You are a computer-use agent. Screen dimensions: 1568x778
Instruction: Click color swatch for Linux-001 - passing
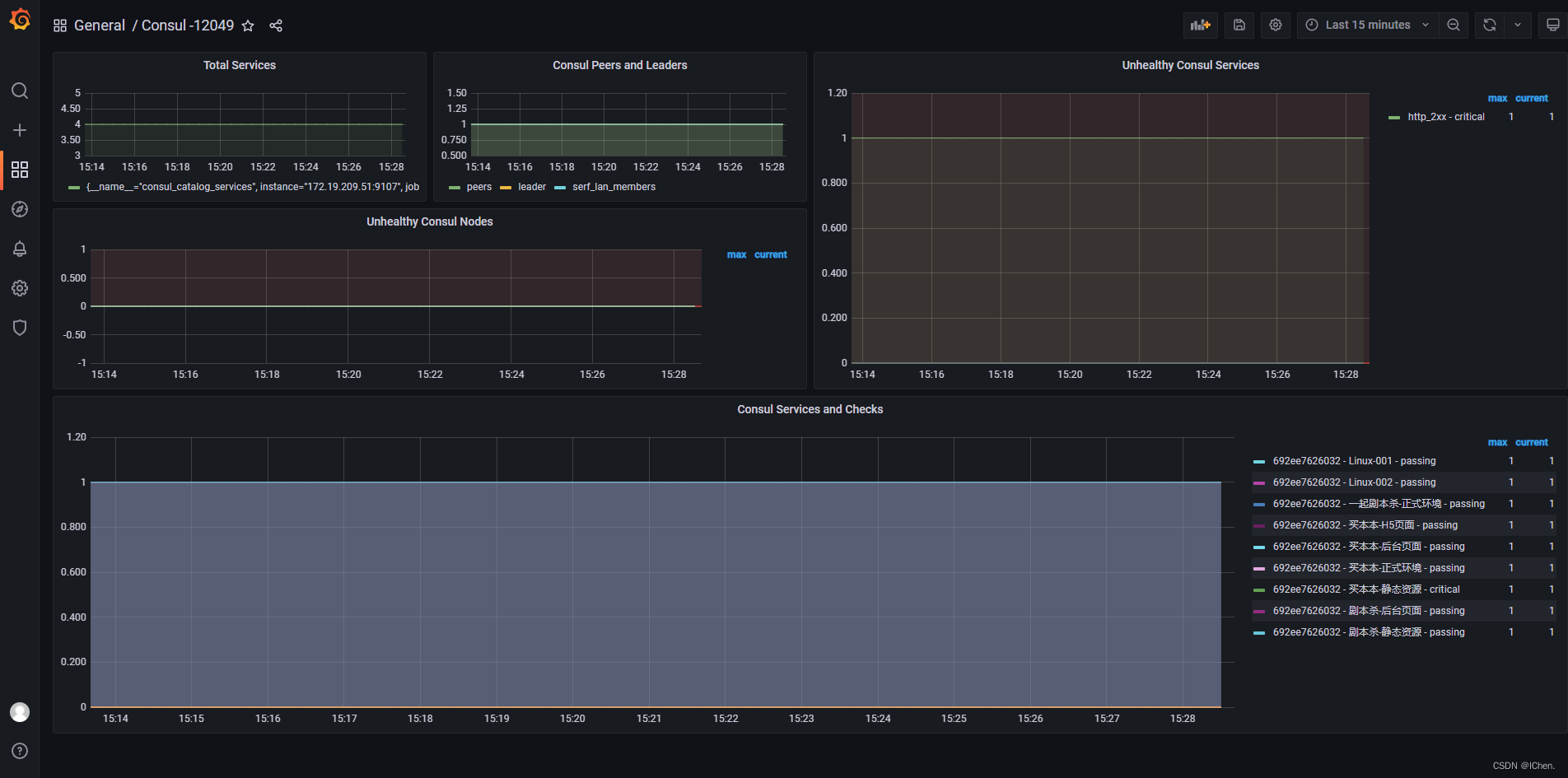click(1259, 462)
